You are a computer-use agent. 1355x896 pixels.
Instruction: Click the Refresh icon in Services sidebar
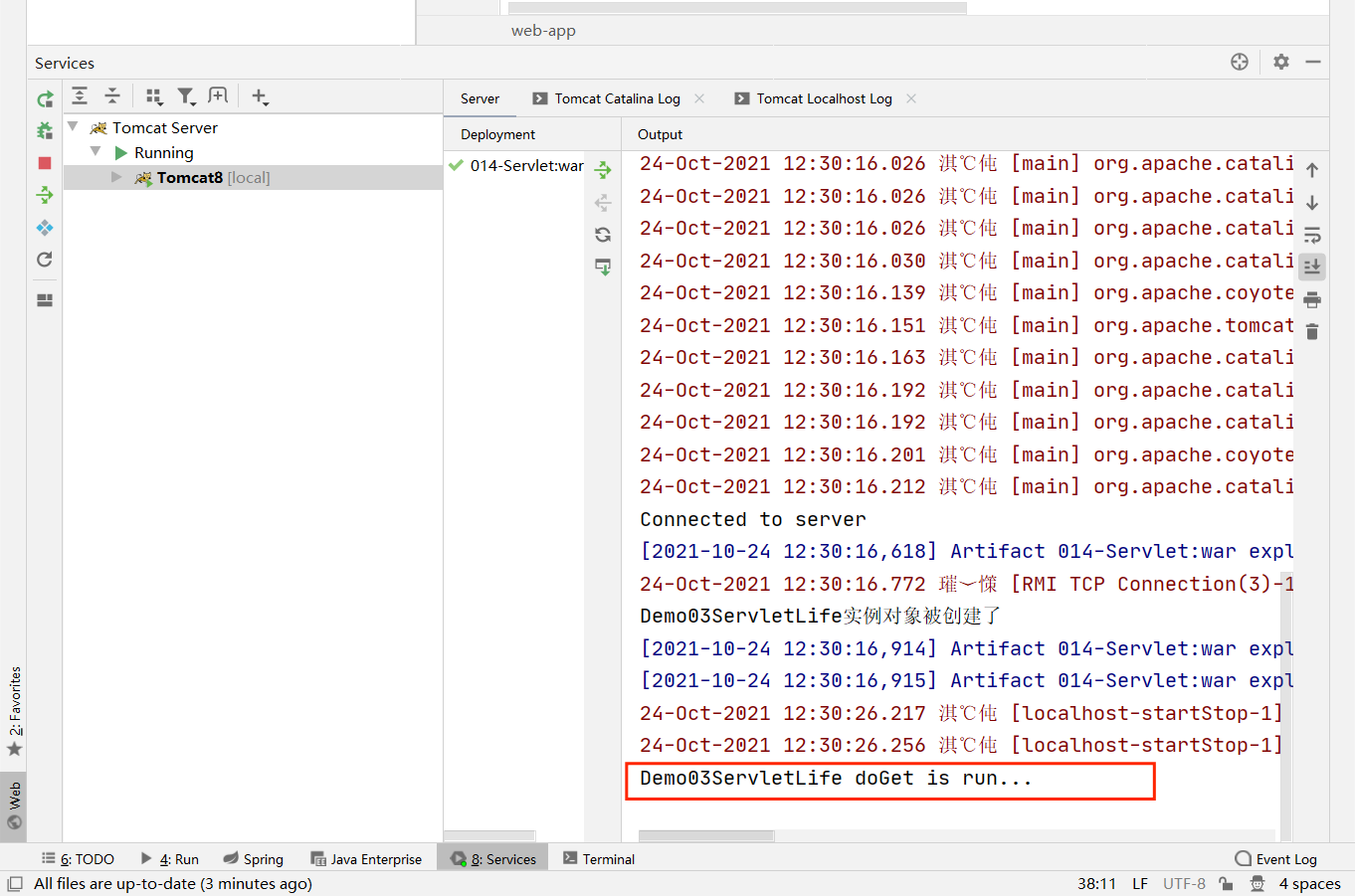tap(45, 260)
